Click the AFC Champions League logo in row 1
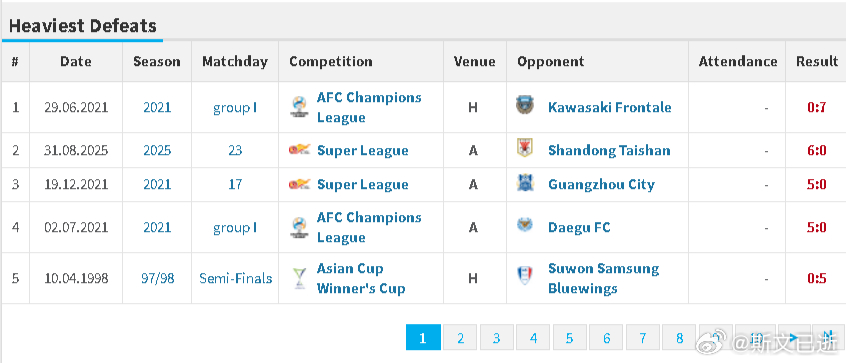 (298, 107)
